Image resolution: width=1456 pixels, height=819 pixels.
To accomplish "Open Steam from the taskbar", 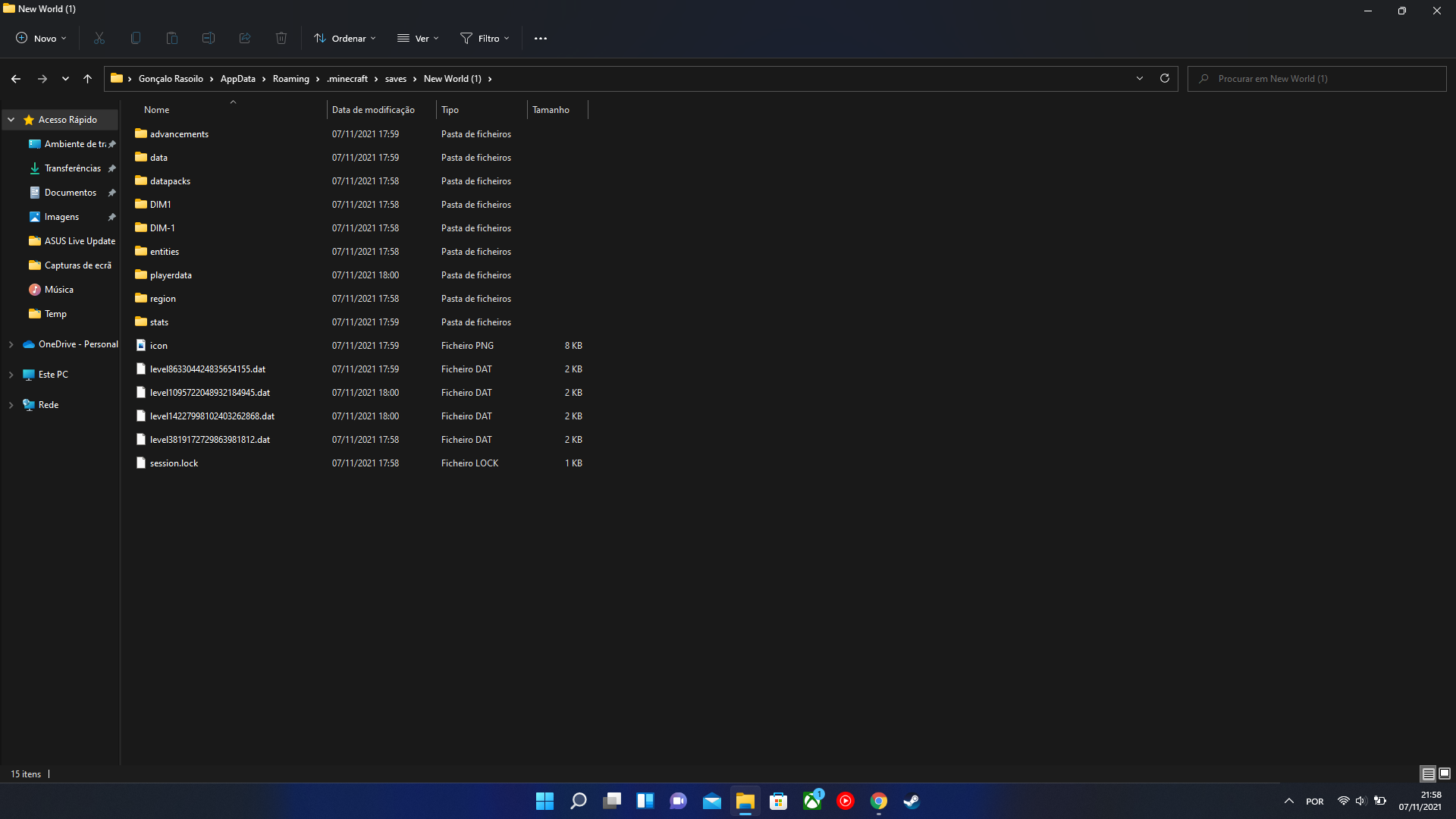I will 912,801.
